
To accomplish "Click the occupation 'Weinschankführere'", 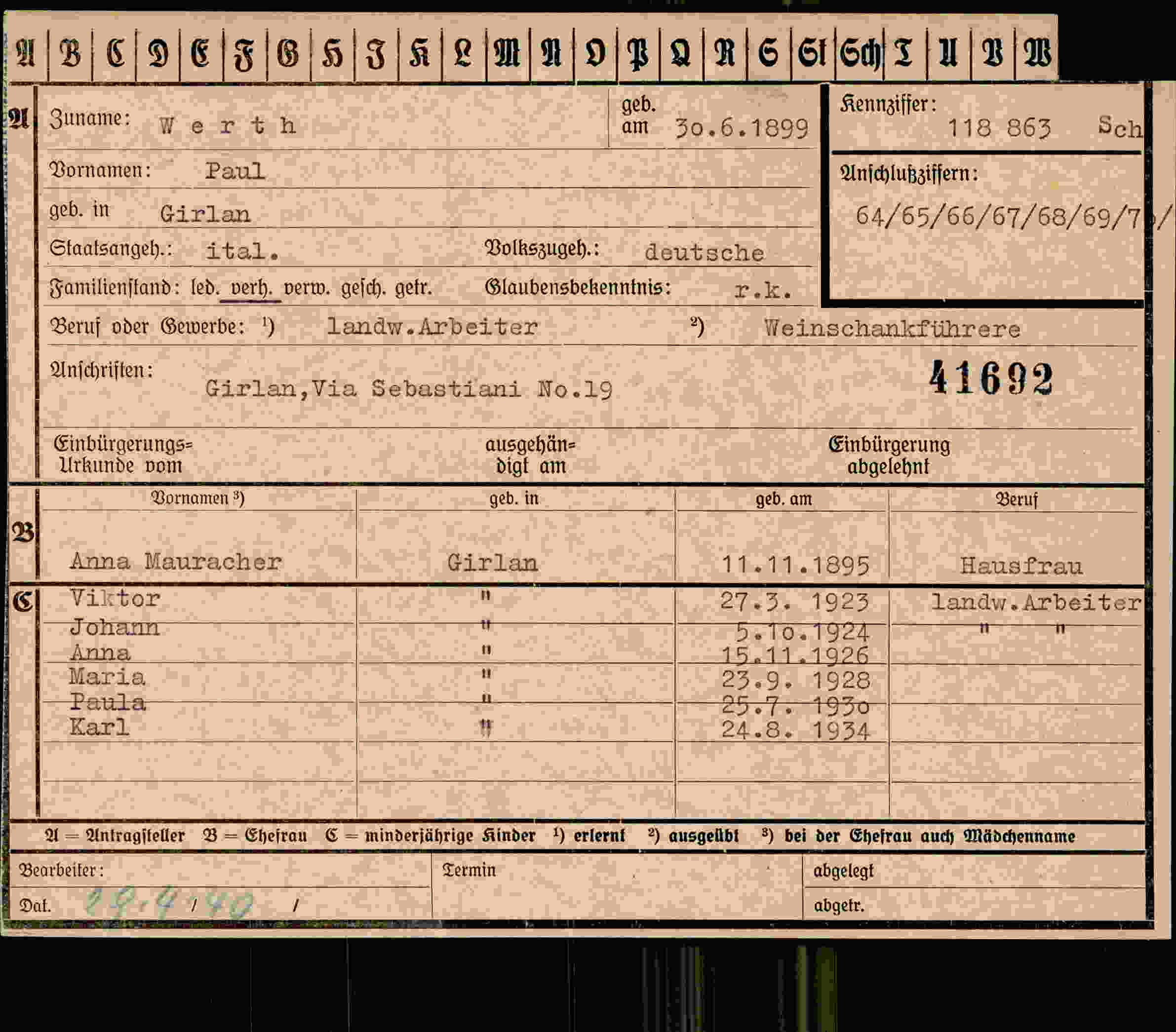I will pos(892,329).
